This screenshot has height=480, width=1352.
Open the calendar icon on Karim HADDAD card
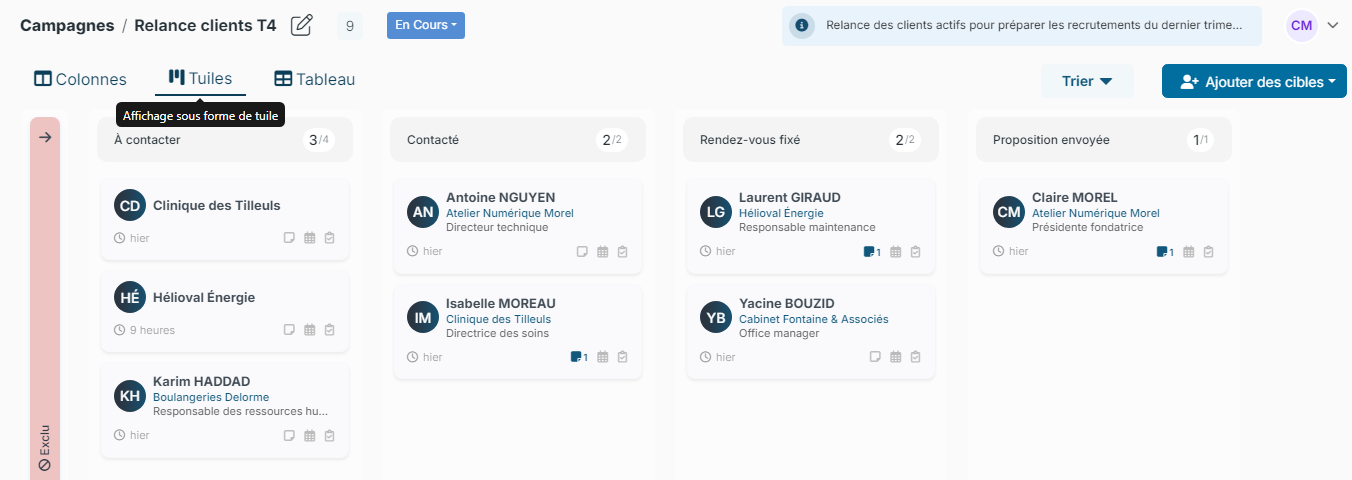[309, 435]
